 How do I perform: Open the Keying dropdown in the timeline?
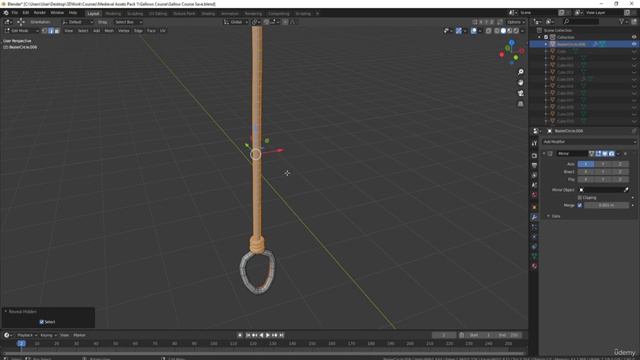(x=48, y=335)
